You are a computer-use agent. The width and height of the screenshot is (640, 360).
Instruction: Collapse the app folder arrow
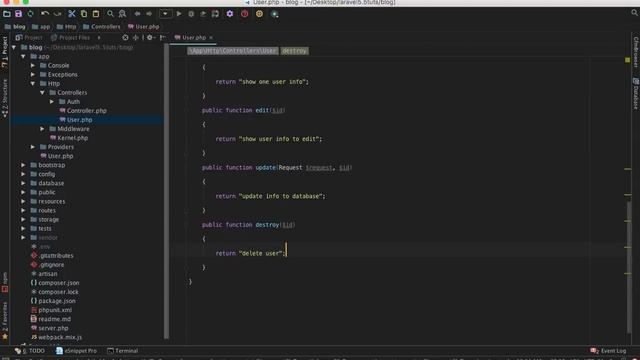(x=23, y=56)
